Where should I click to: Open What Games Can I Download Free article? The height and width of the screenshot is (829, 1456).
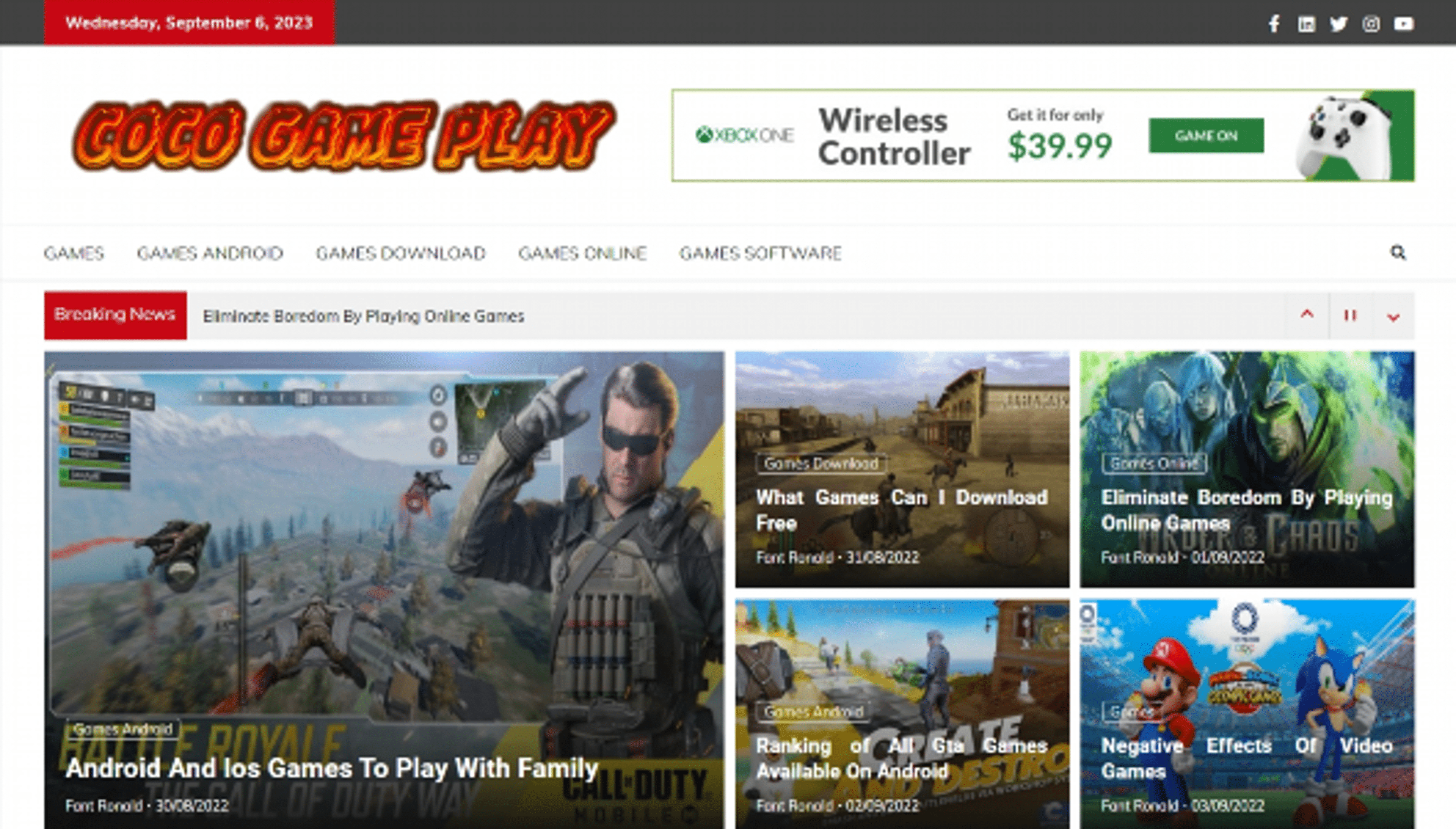click(902, 510)
